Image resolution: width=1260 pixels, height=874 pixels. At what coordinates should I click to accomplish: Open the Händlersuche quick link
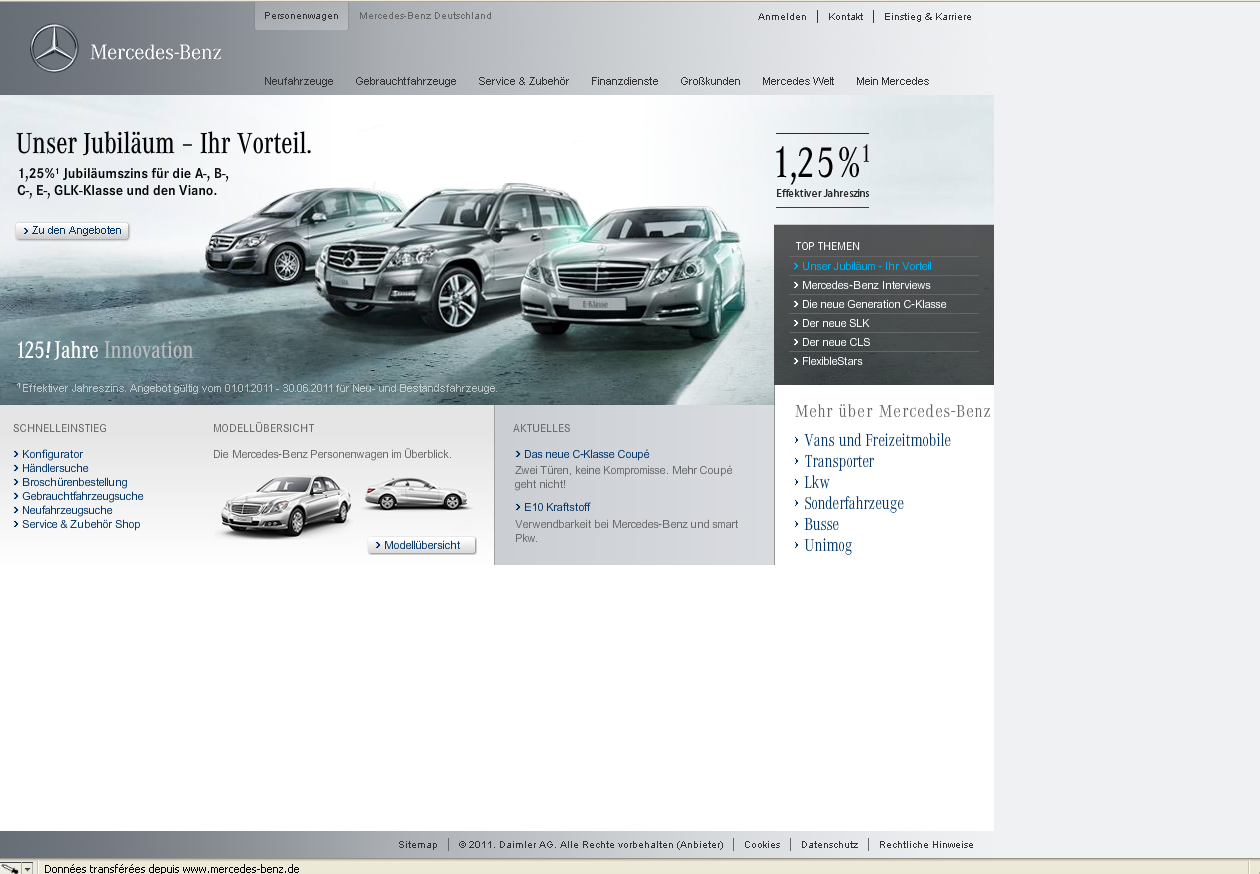point(51,468)
